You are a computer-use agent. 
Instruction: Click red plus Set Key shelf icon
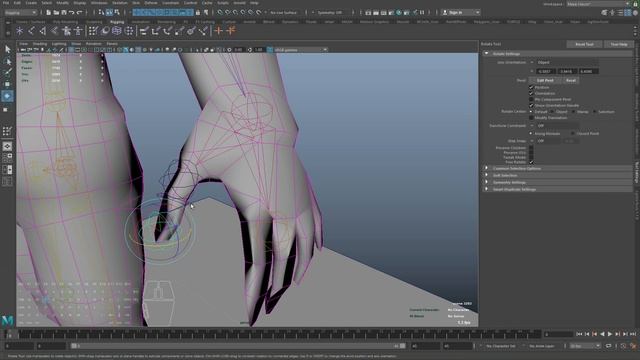click(219, 31)
